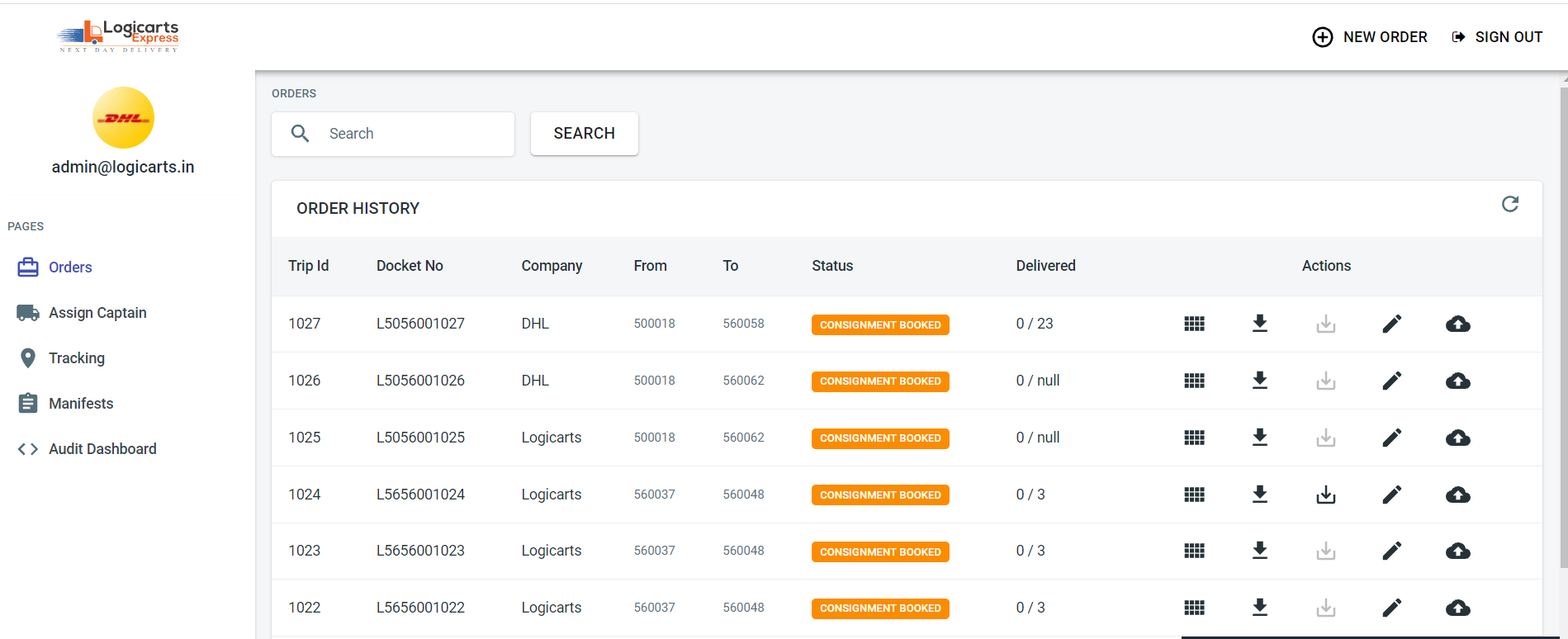The image size is (1568, 639).
Task: Click the DHL profile logo avatar
Action: coord(123,118)
